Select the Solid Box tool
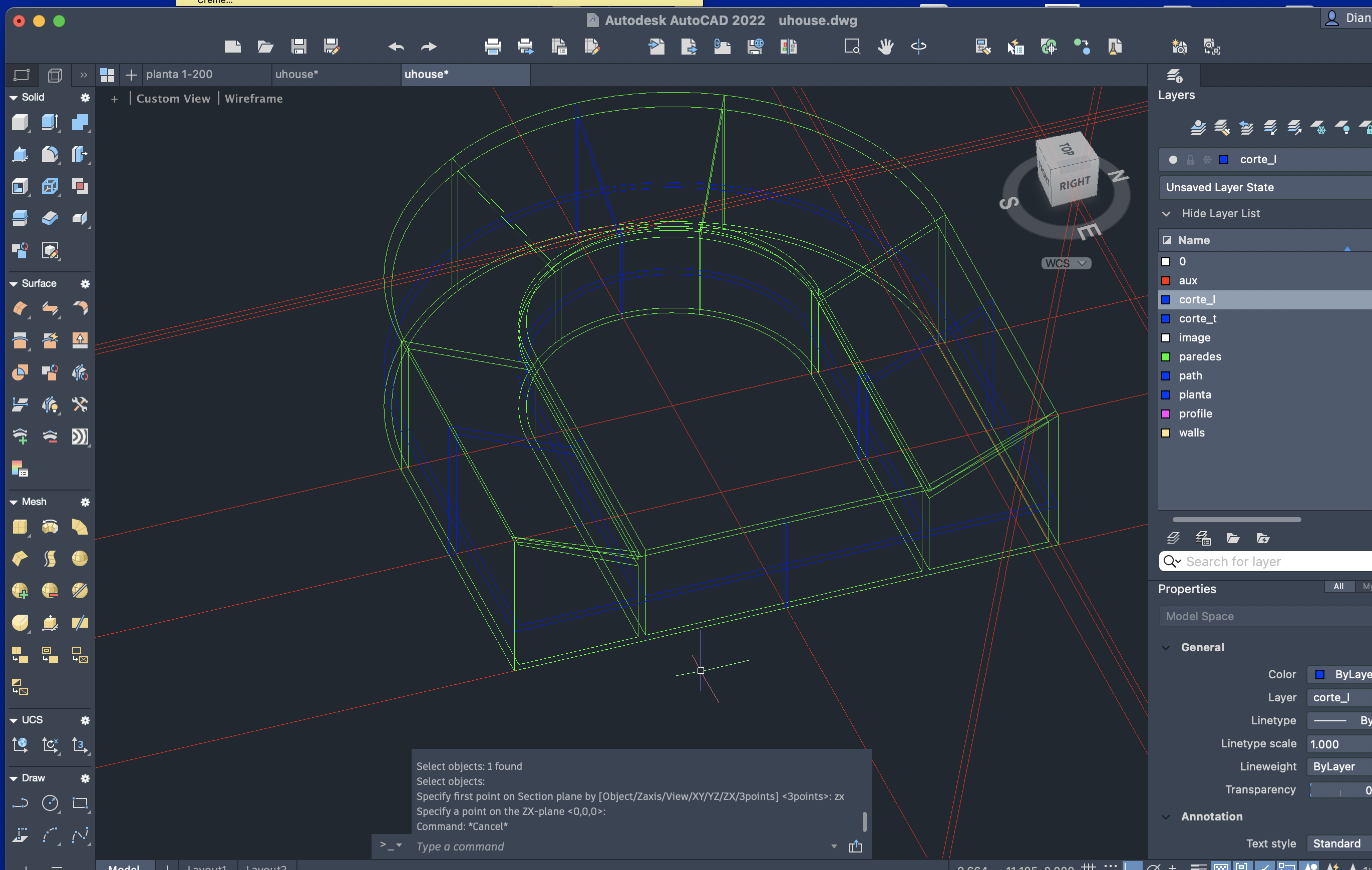 pos(20,123)
